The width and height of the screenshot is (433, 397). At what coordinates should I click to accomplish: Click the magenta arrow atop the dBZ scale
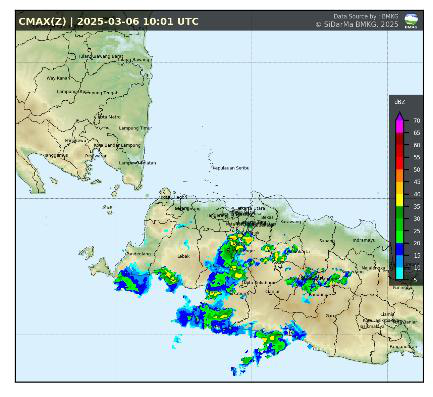coord(399,115)
